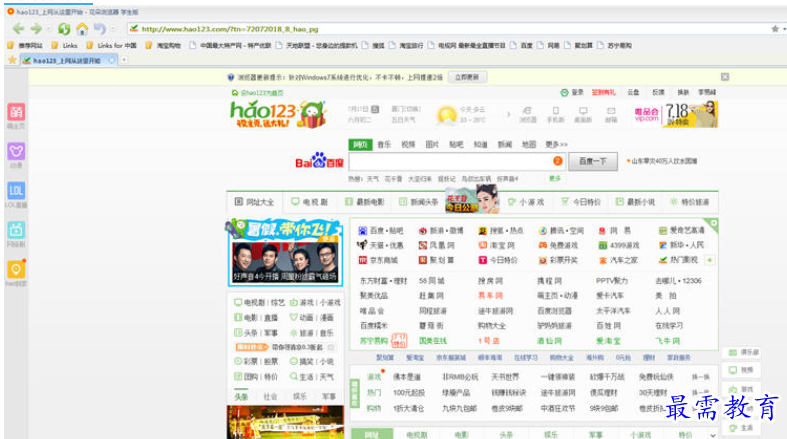
Task: Open the 好声音 promo banner thumbnail
Action: [x=285, y=261]
